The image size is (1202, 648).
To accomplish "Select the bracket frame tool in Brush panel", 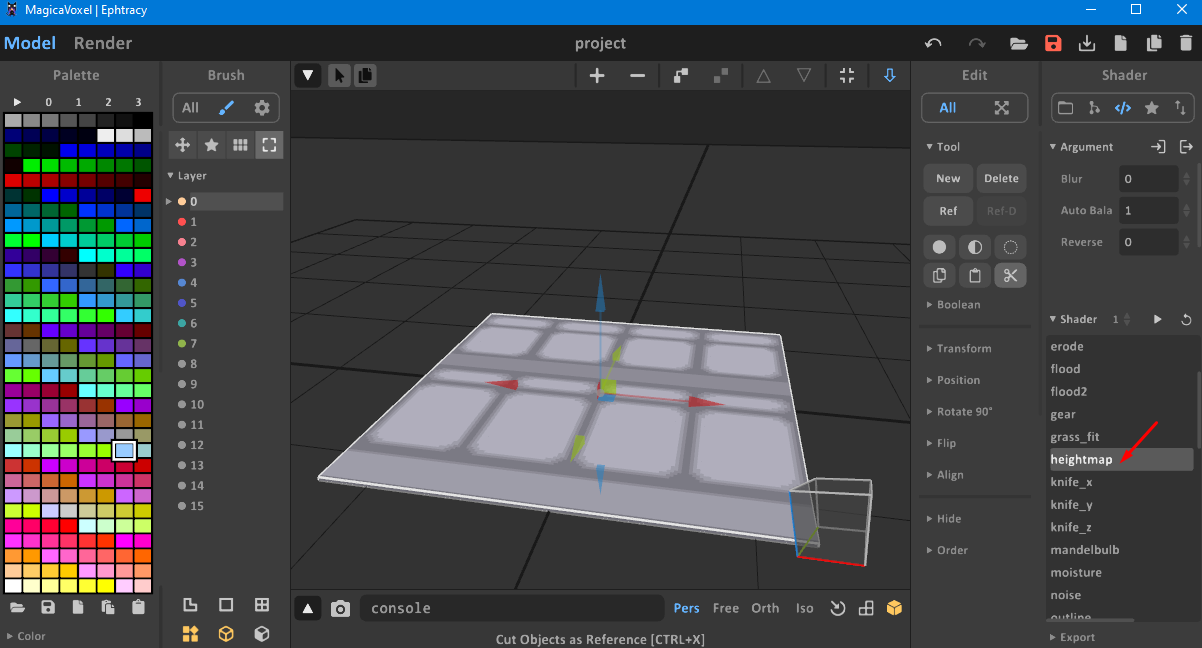I will click(269, 145).
